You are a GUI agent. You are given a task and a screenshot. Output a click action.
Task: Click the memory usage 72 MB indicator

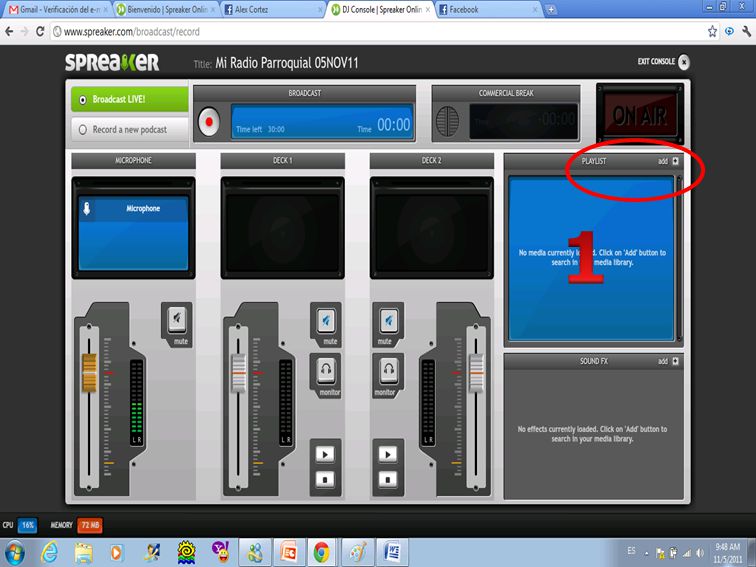(x=90, y=525)
